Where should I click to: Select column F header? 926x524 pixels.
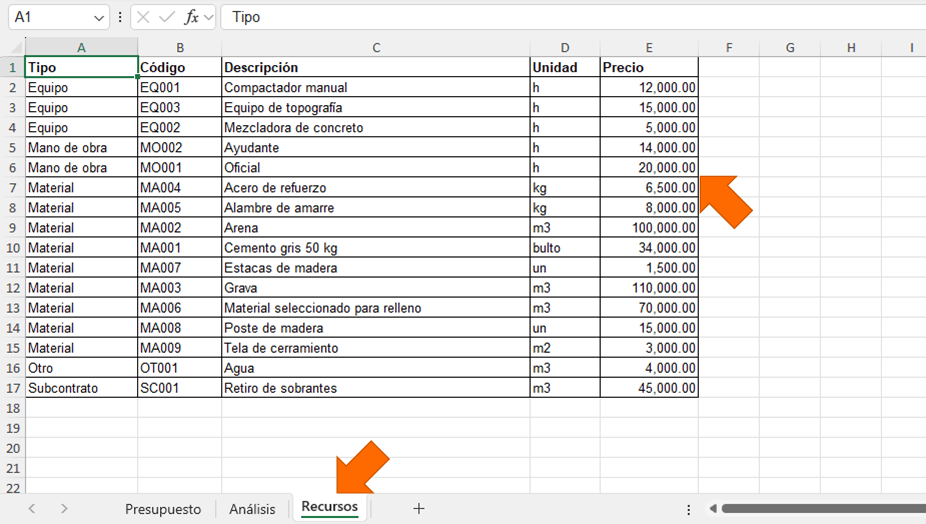pyautogui.click(x=729, y=48)
